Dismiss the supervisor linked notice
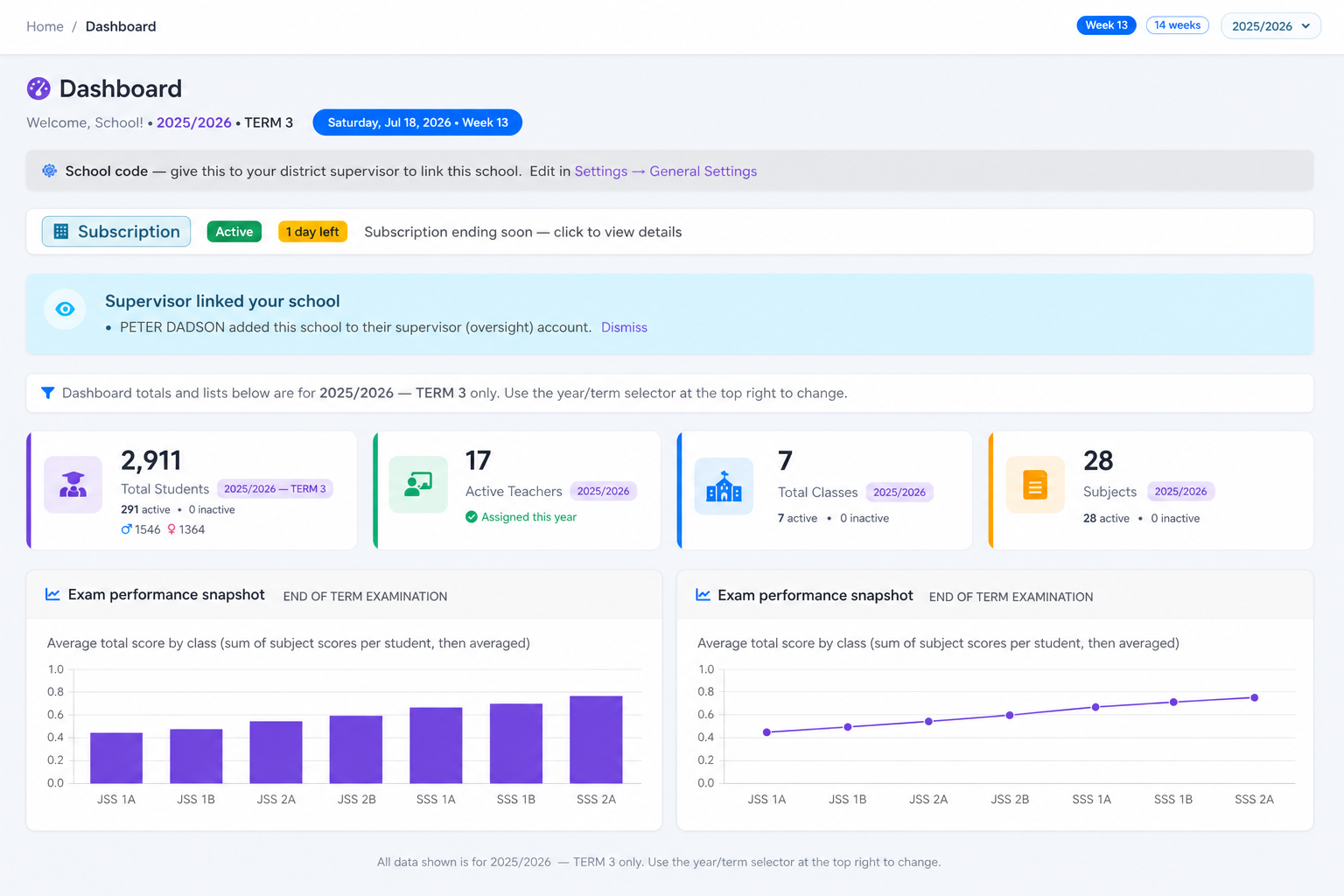The image size is (1344, 896). 624,327
